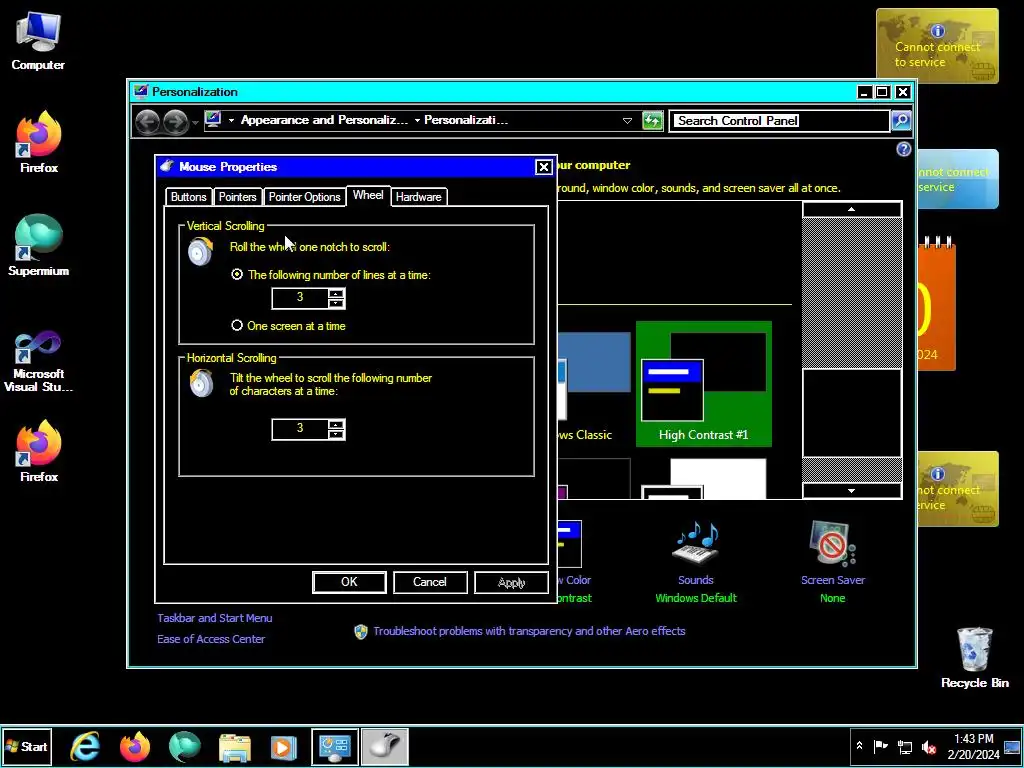Launch Windows Media Player from the taskbar
This screenshot has height=768, width=1024.
click(283, 746)
